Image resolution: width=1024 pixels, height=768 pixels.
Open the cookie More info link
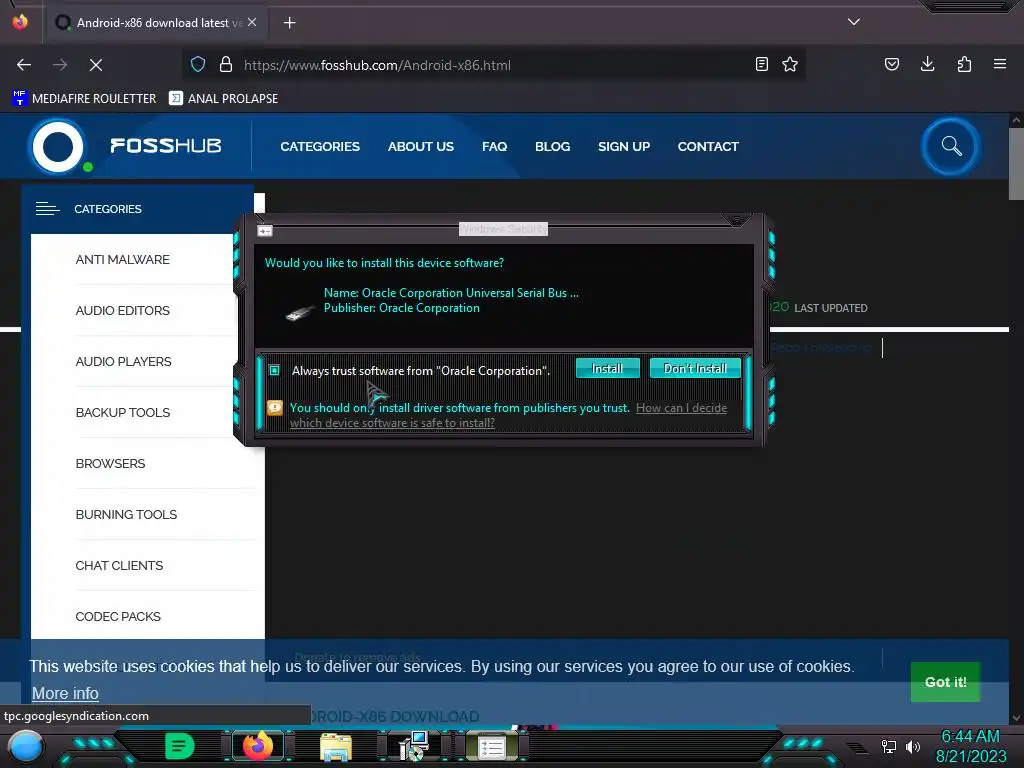[x=65, y=693]
